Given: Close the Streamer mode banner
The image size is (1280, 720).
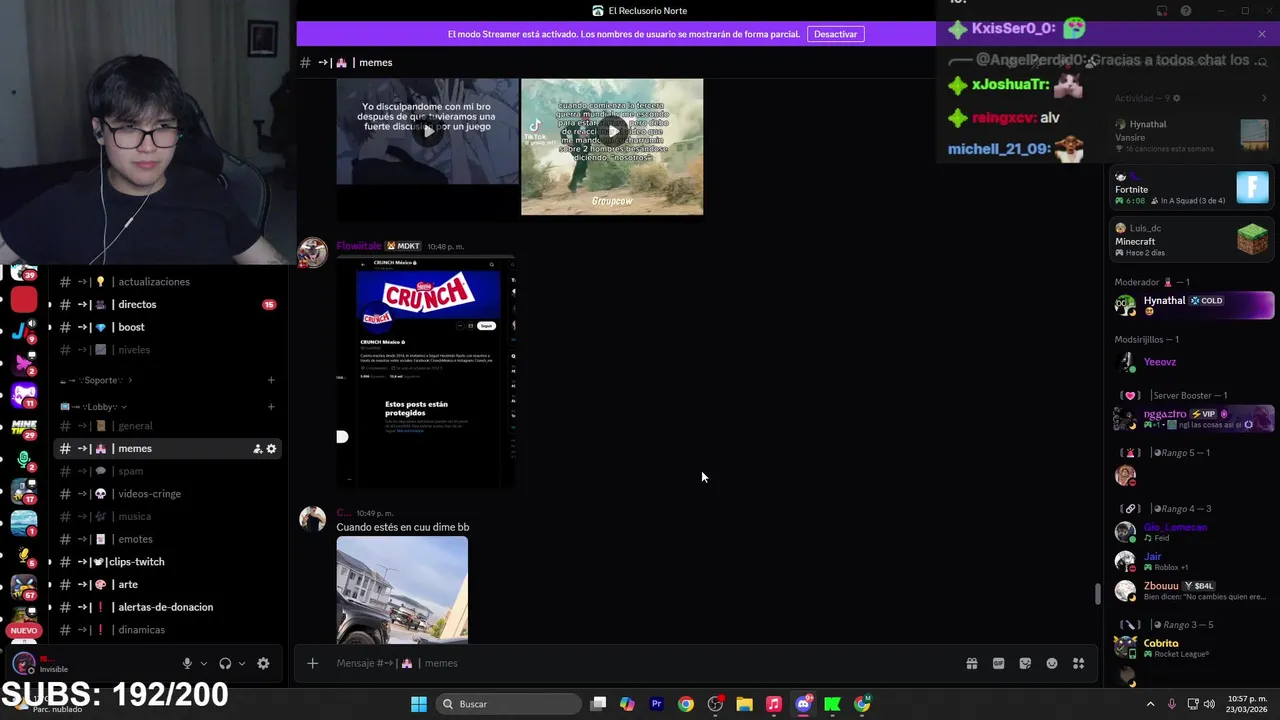Looking at the screenshot, I should [x=1262, y=34].
